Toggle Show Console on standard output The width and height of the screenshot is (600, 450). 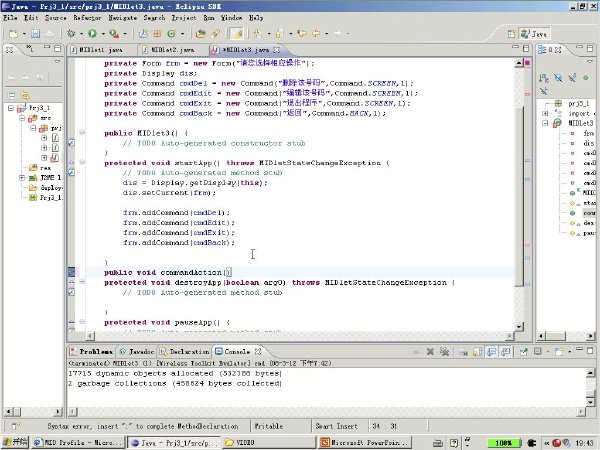(492, 351)
